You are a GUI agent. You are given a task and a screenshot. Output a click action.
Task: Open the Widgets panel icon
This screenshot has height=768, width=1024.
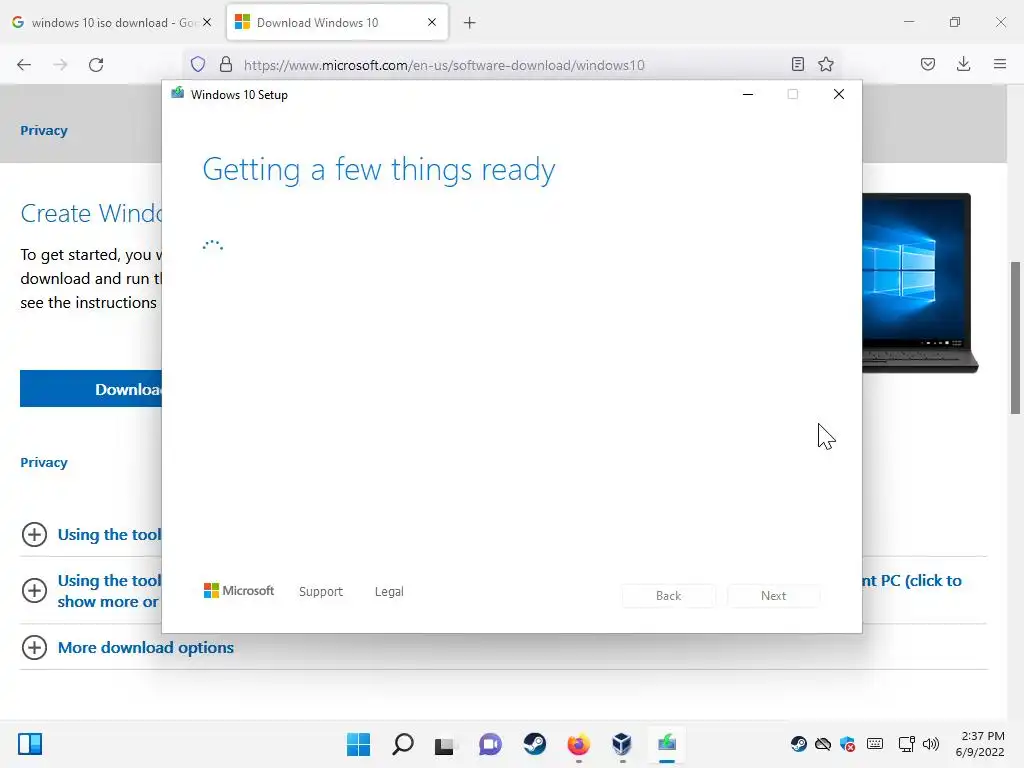pos(30,744)
